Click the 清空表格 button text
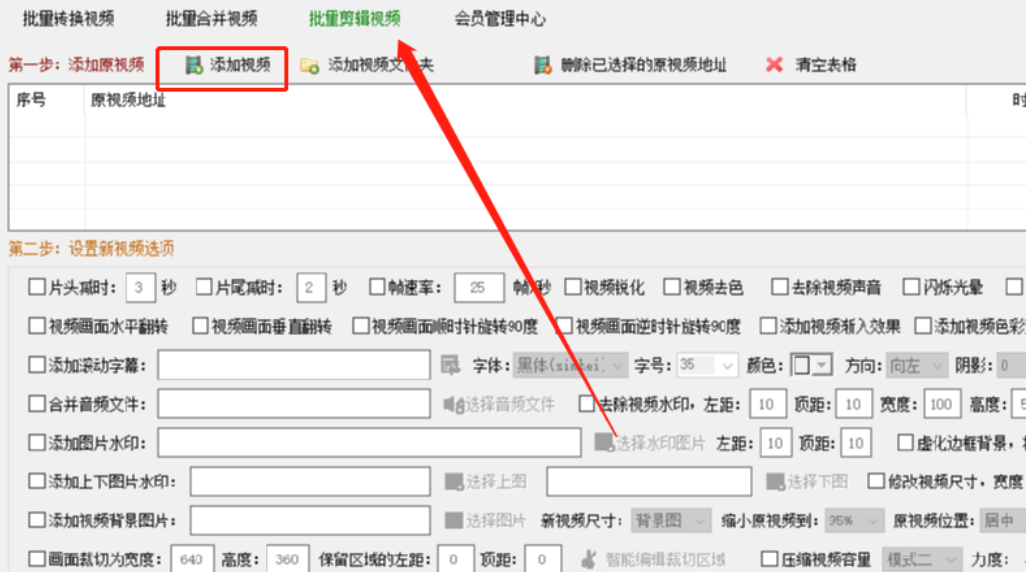 coord(826,65)
